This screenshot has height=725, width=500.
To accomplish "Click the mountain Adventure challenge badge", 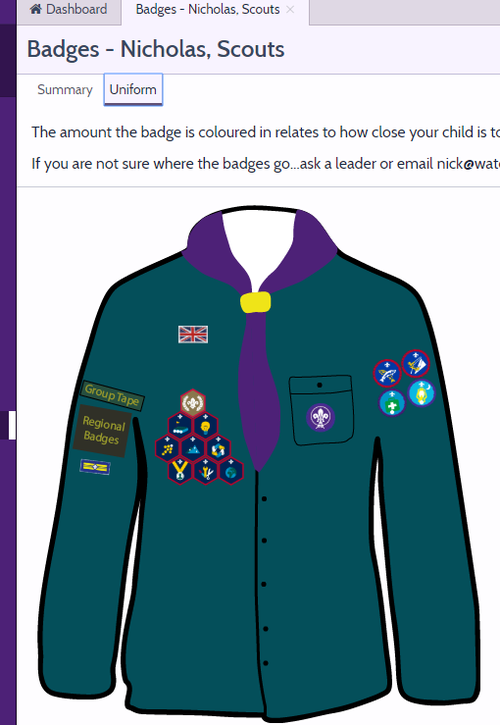I will pyautogui.click(x=192, y=448).
